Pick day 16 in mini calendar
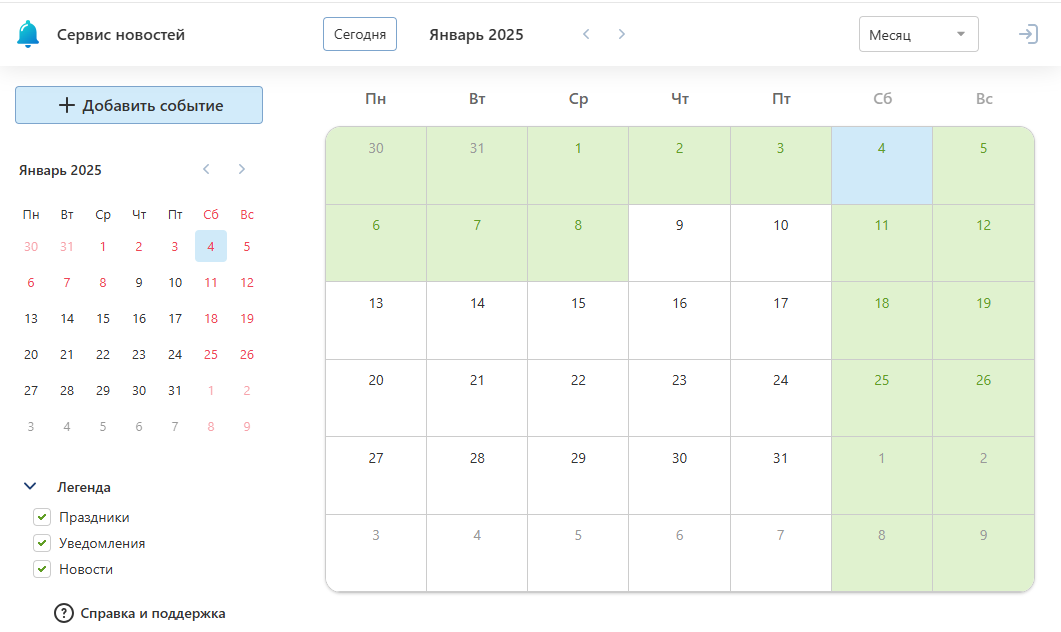This screenshot has width=1061, height=632. [139, 318]
